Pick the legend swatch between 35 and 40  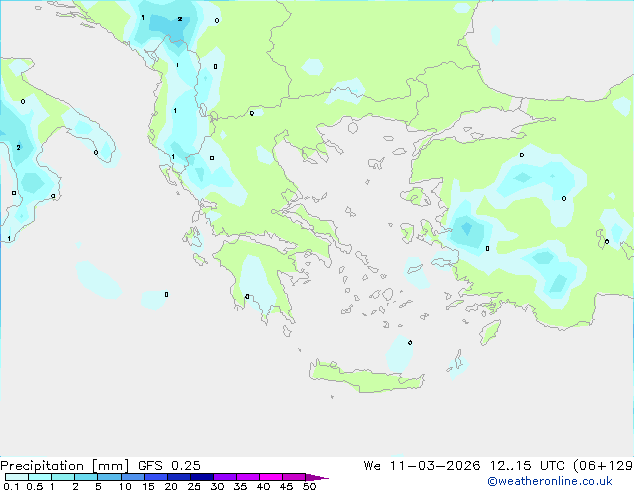[247, 477]
